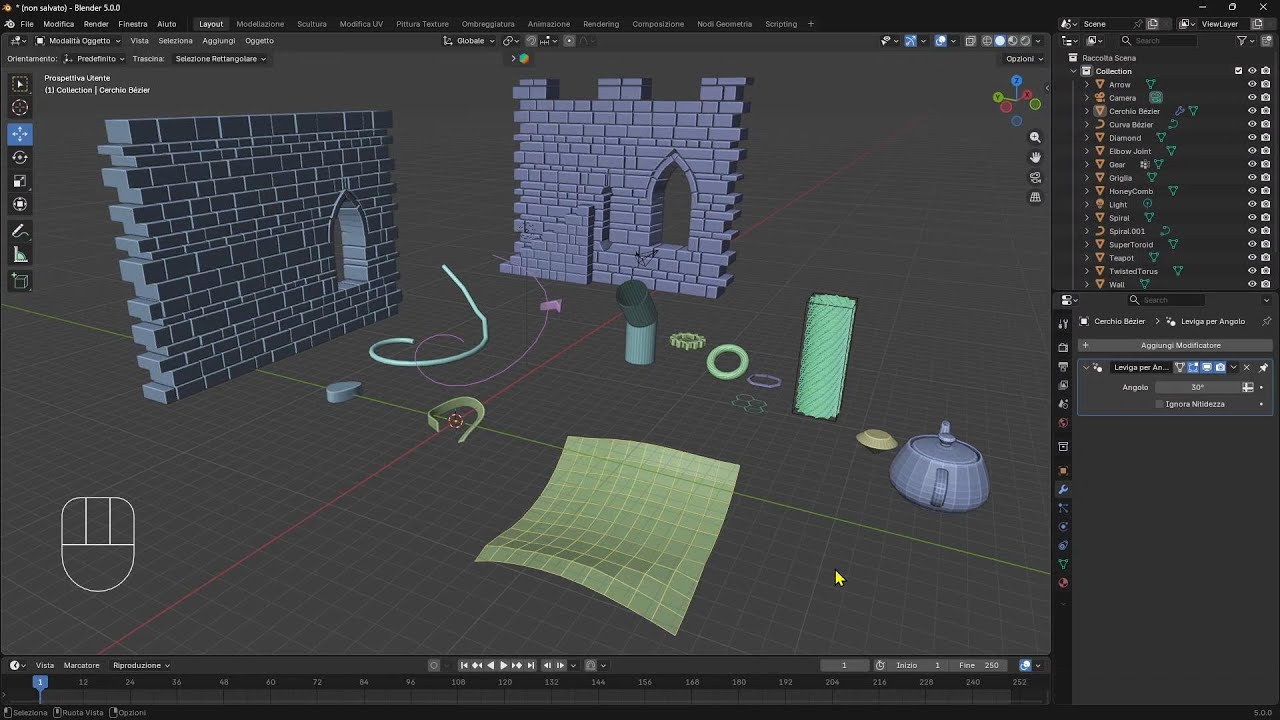Screen dimensions: 1280x720
Task: Open the Opzioni dropdown in the viewport
Action: click(x=1023, y=59)
